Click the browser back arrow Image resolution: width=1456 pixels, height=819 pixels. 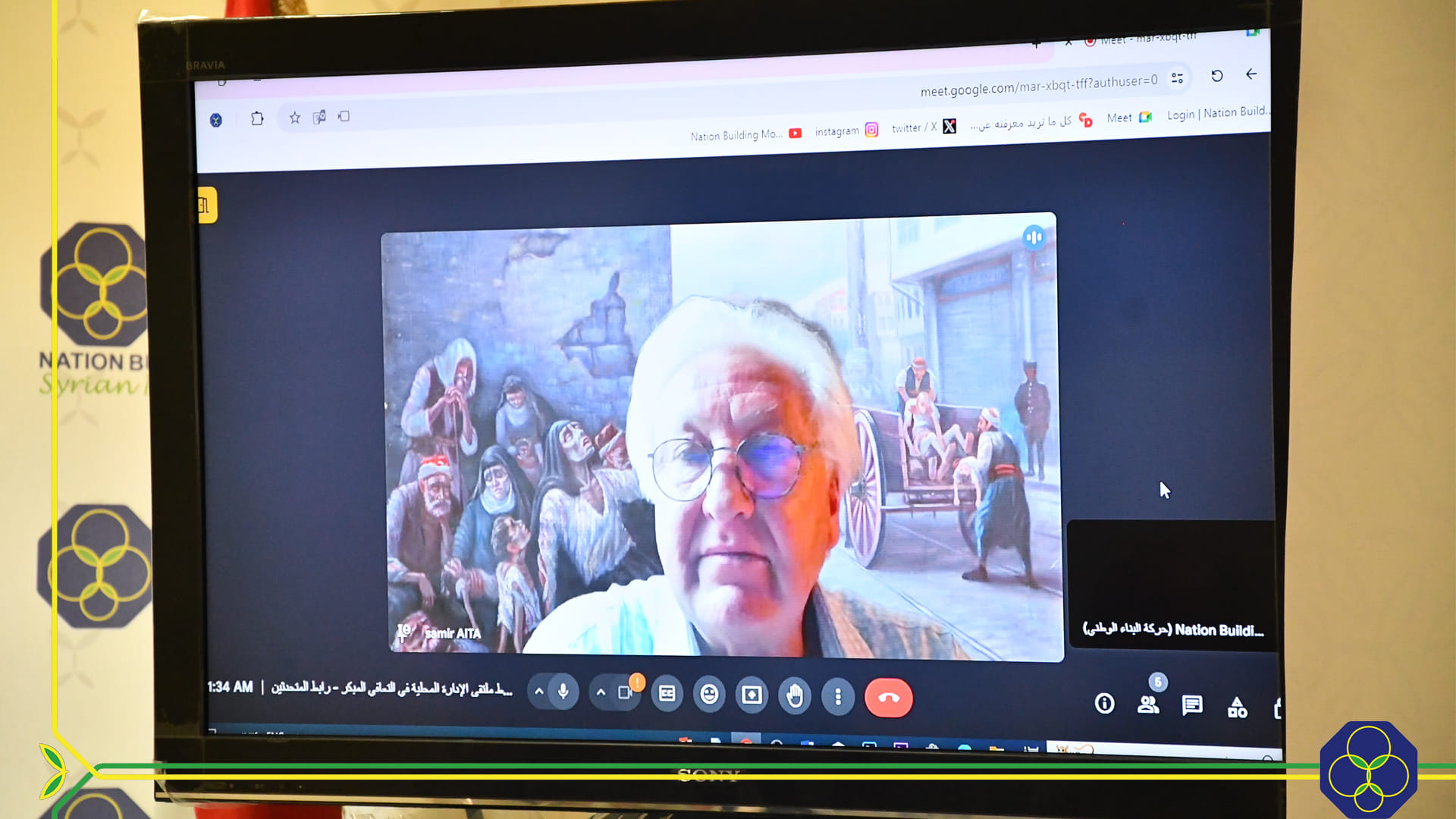tap(1251, 74)
